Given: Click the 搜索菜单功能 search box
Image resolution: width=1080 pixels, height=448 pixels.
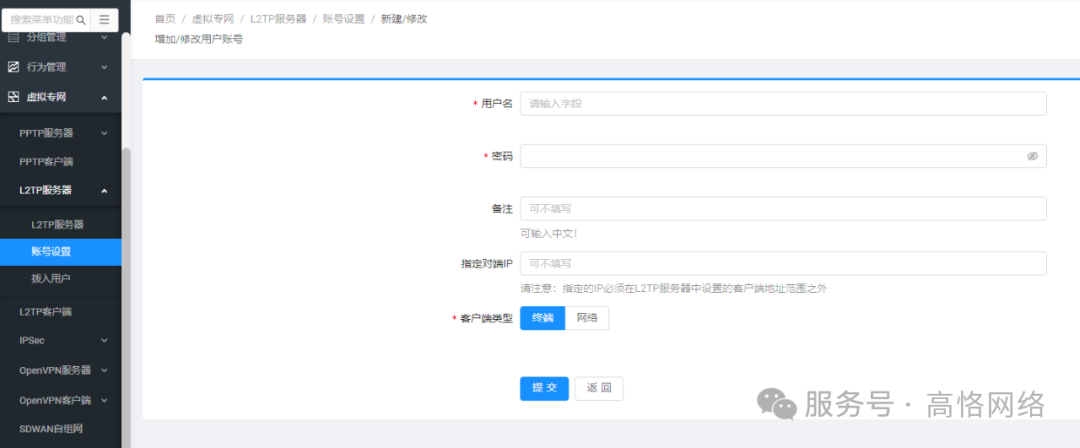Looking at the screenshot, I should (46, 20).
